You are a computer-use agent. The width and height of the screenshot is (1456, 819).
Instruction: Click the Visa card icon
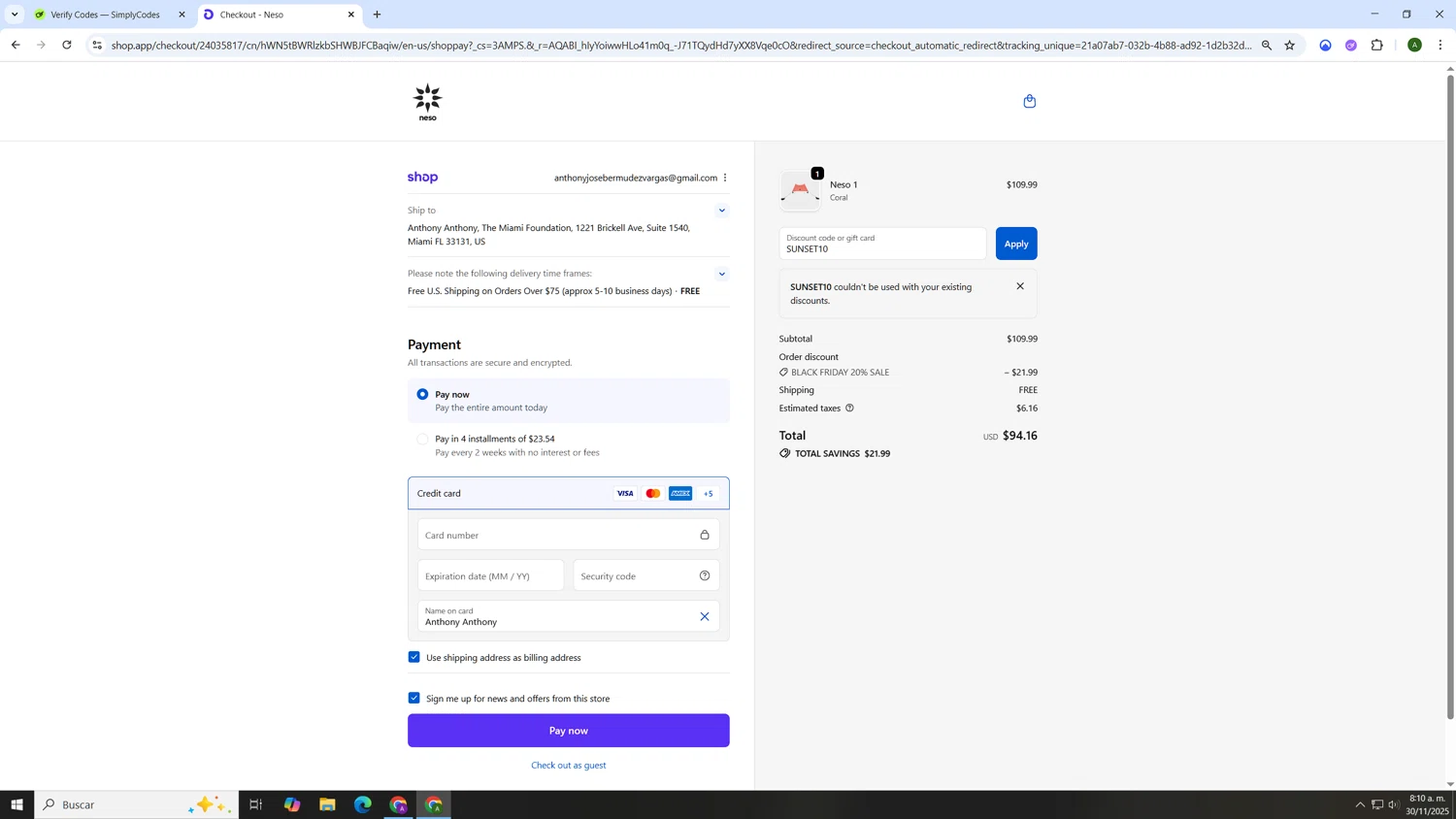pyautogui.click(x=625, y=494)
